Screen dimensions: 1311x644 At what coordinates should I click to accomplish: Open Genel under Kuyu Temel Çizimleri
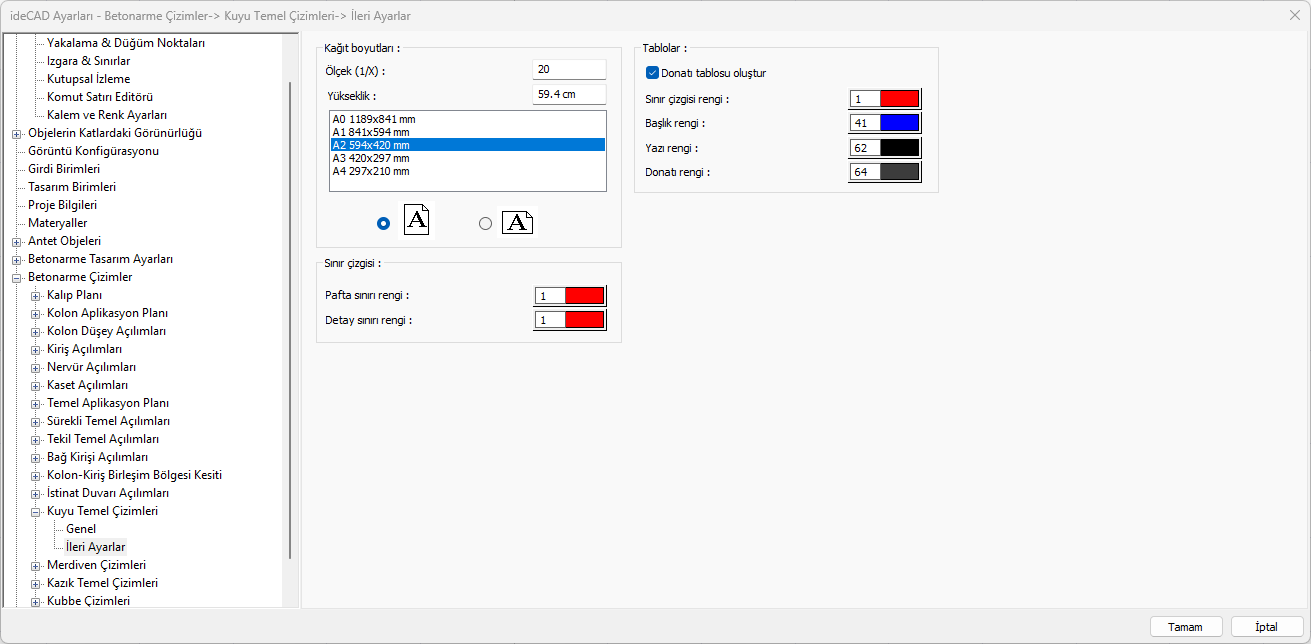point(81,529)
